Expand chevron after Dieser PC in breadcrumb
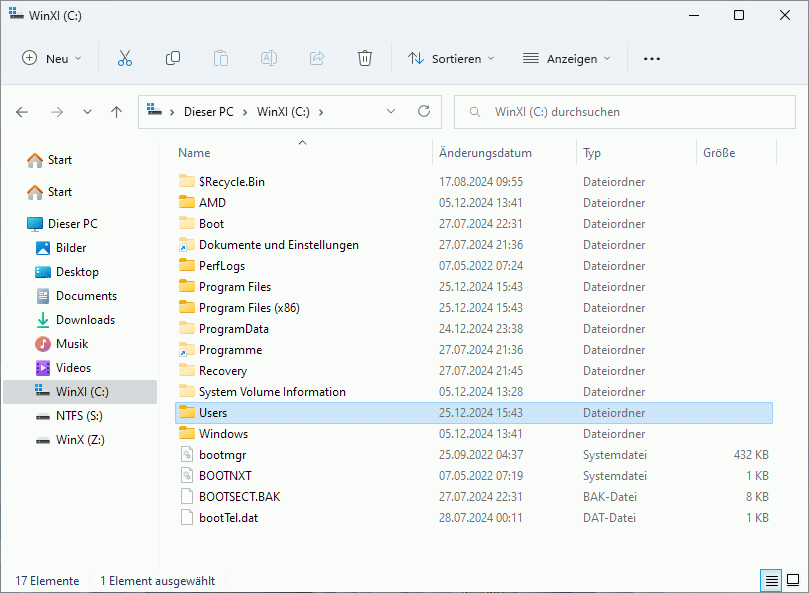Viewport: 809px width, 593px height. [245, 112]
